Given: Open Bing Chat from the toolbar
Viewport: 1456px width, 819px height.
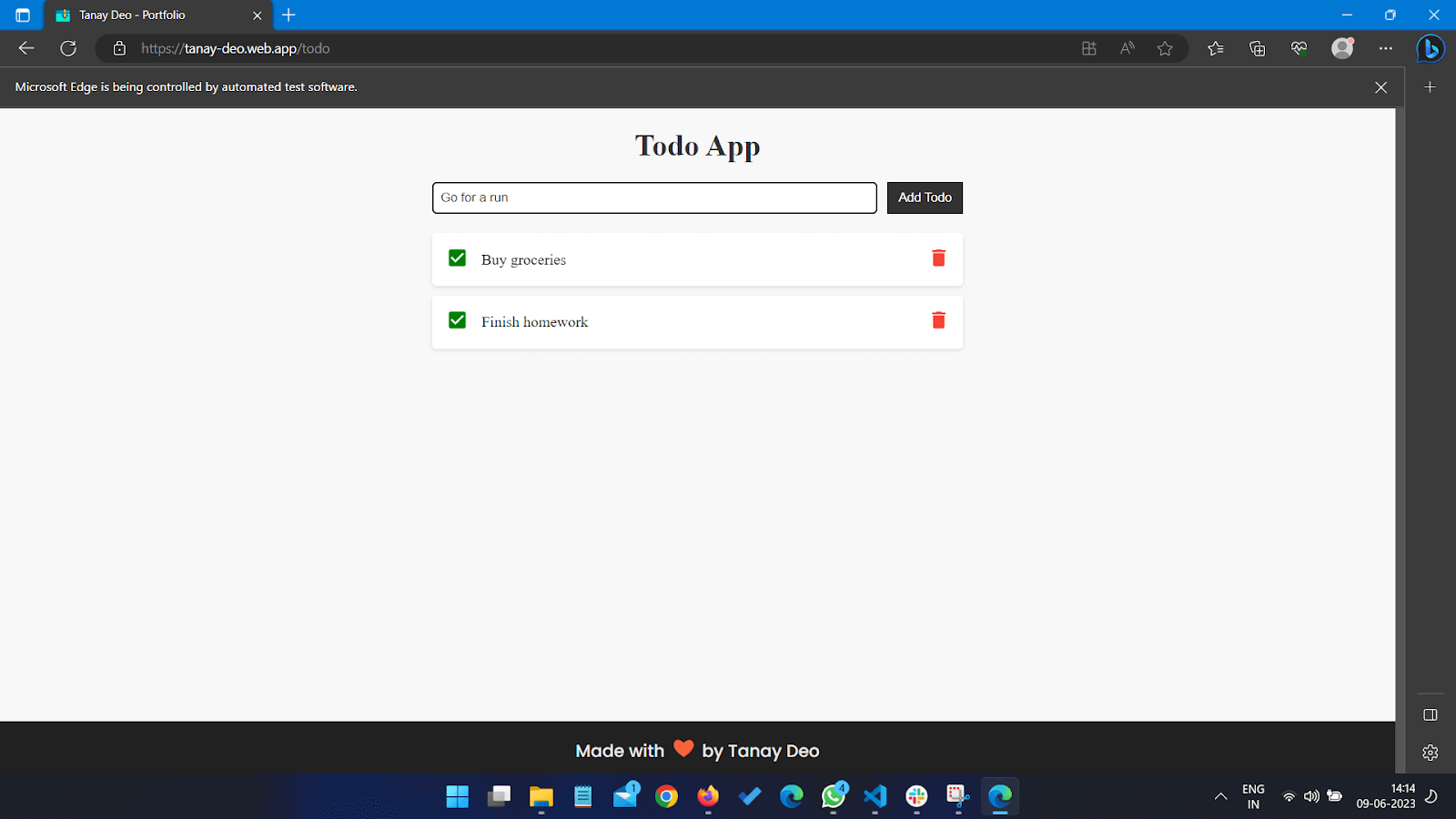Looking at the screenshot, I should pyautogui.click(x=1429, y=48).
